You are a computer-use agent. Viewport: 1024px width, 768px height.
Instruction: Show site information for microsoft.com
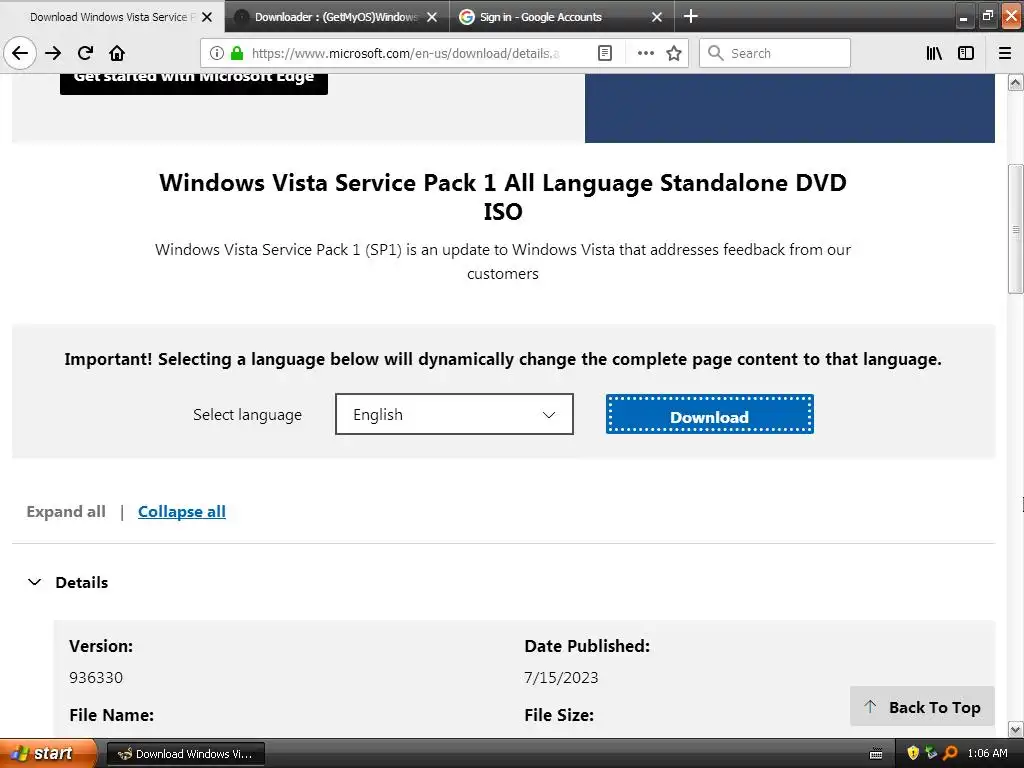click(217, 53)
